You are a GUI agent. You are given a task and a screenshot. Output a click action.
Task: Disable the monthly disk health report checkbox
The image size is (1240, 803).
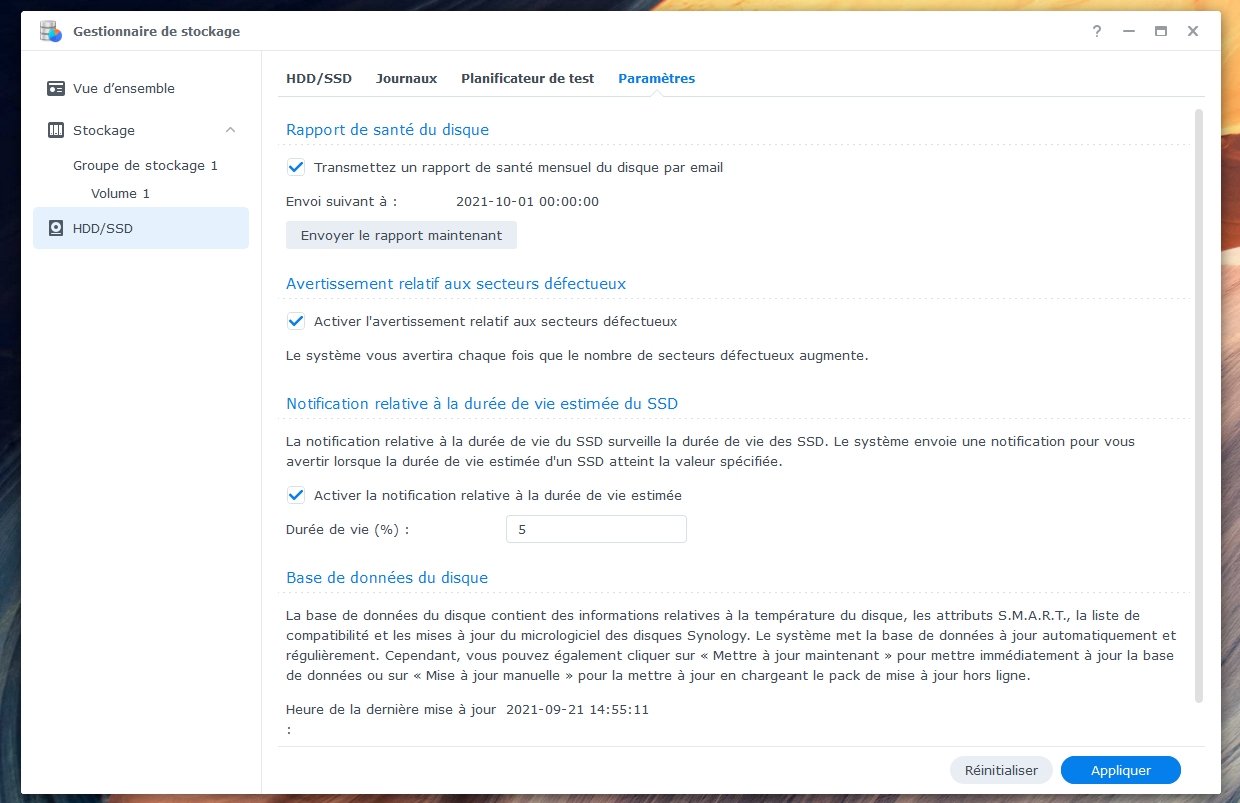point(296,167)
